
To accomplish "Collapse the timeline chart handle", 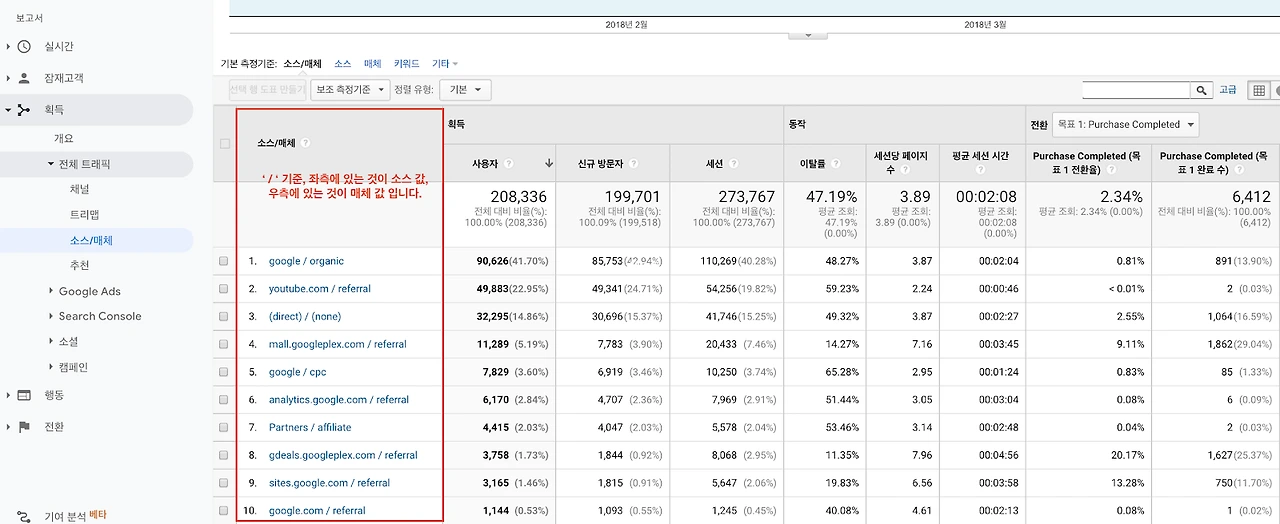I will click(808, 35).
